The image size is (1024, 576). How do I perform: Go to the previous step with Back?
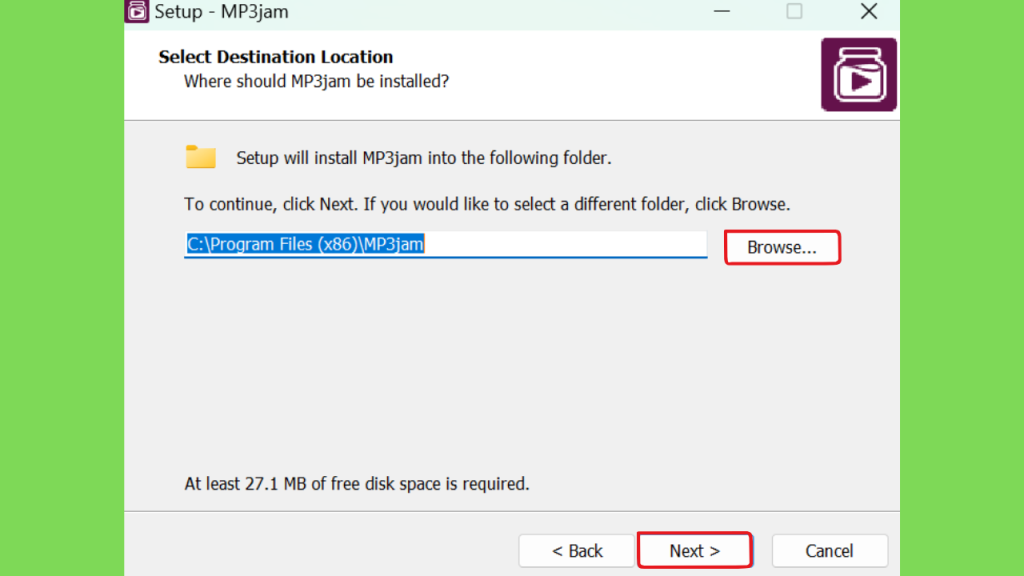tap(577, 551)
